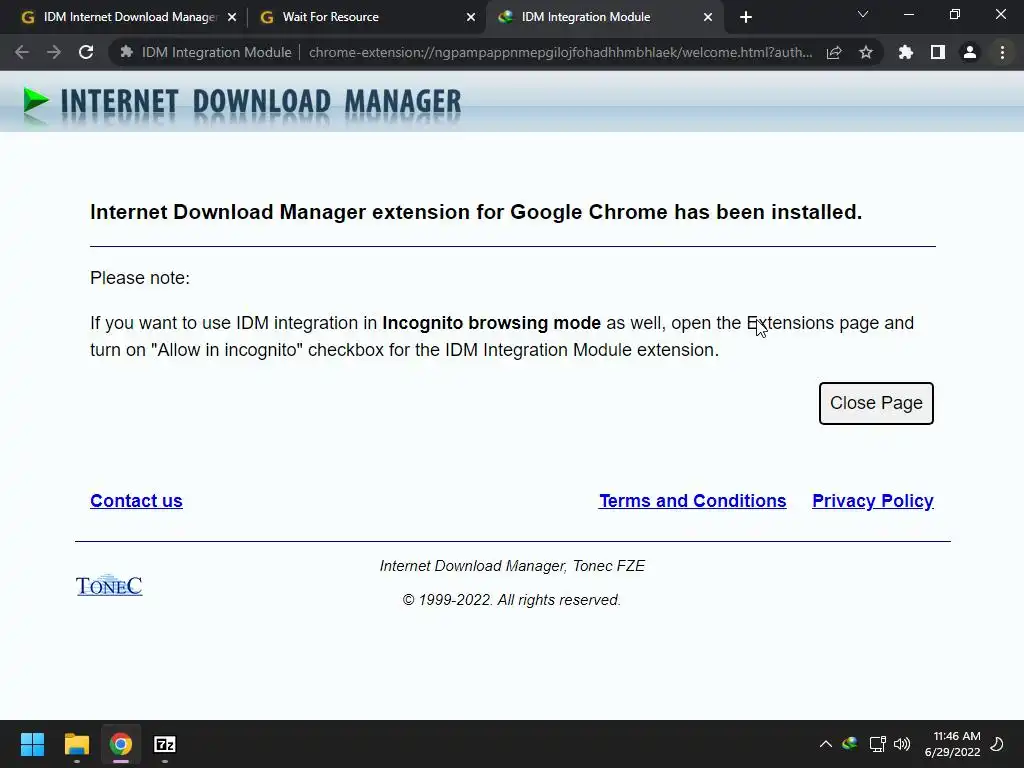Image resolution: width=1024 pixels, height=768 pixels.
Task: Click the Incognito browsing mode bold text
Action: pyautogui.click(x=491, y=323)
